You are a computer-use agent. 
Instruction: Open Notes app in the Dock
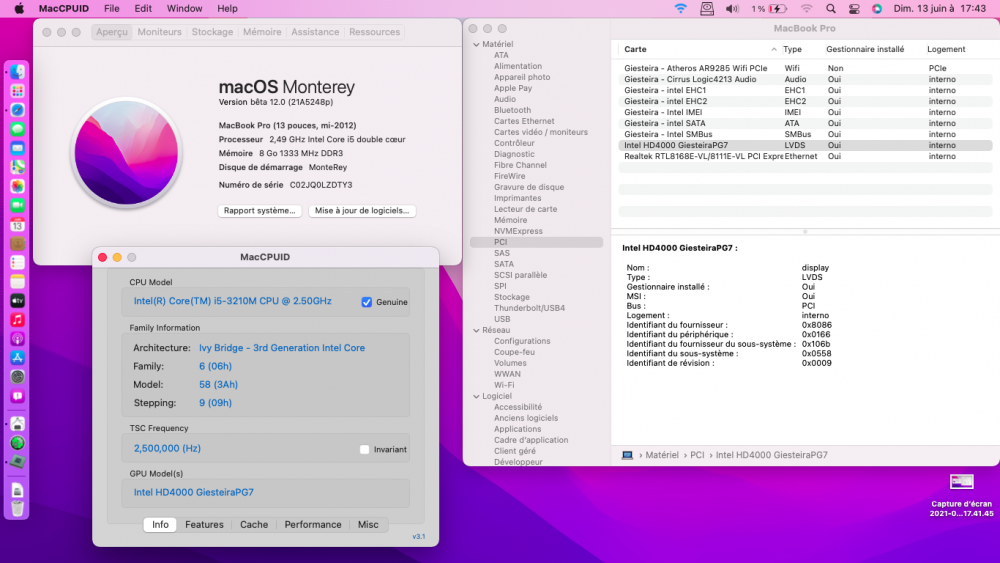17,282
